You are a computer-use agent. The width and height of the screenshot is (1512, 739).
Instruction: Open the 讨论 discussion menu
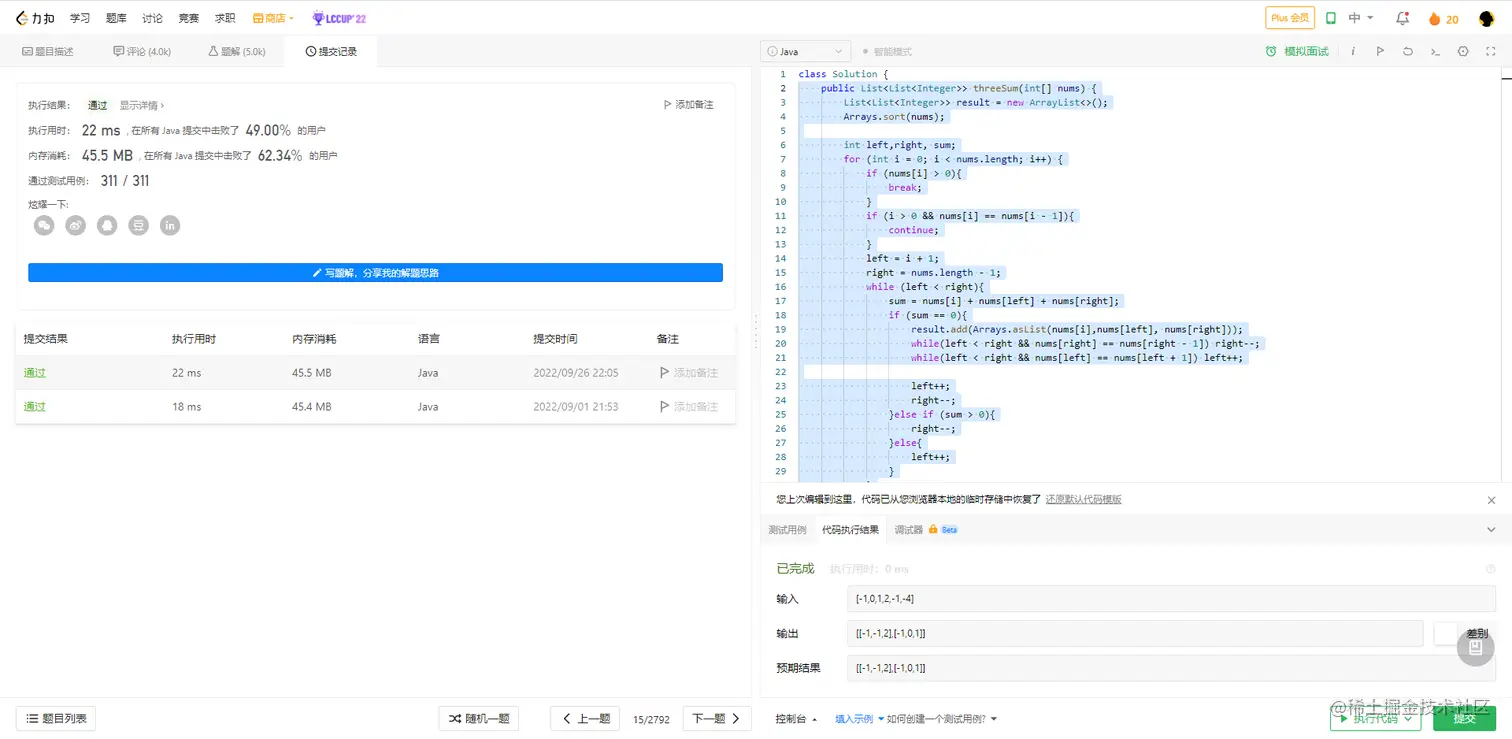[152, 18]
